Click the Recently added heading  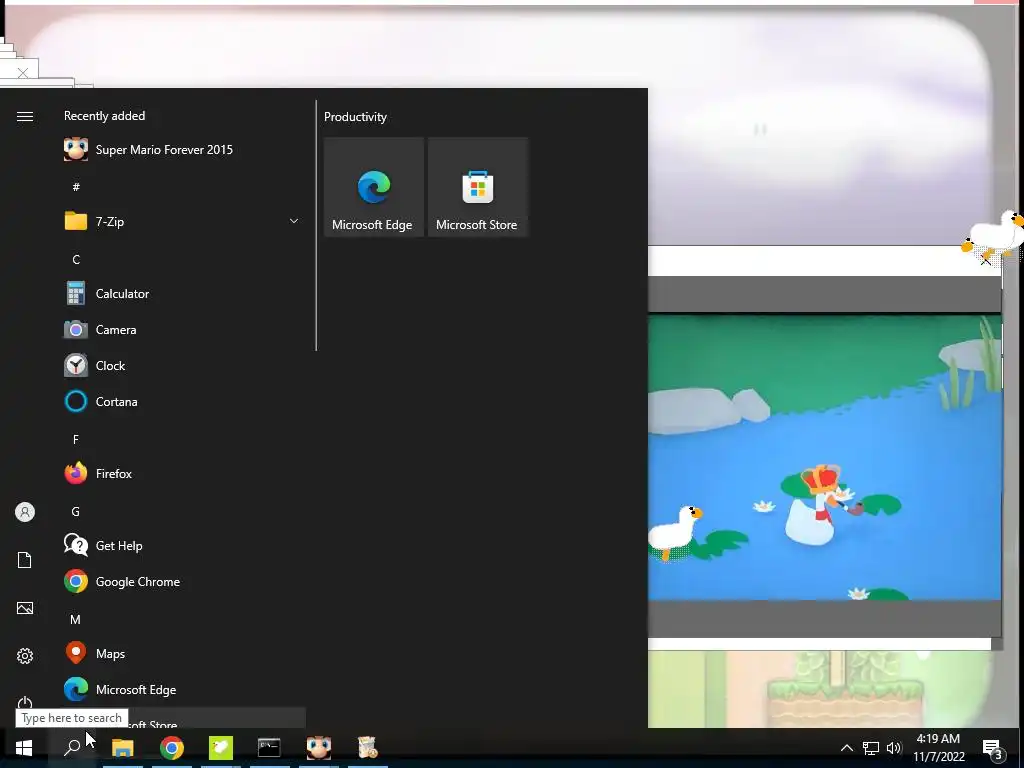click(x=104, y=116)
